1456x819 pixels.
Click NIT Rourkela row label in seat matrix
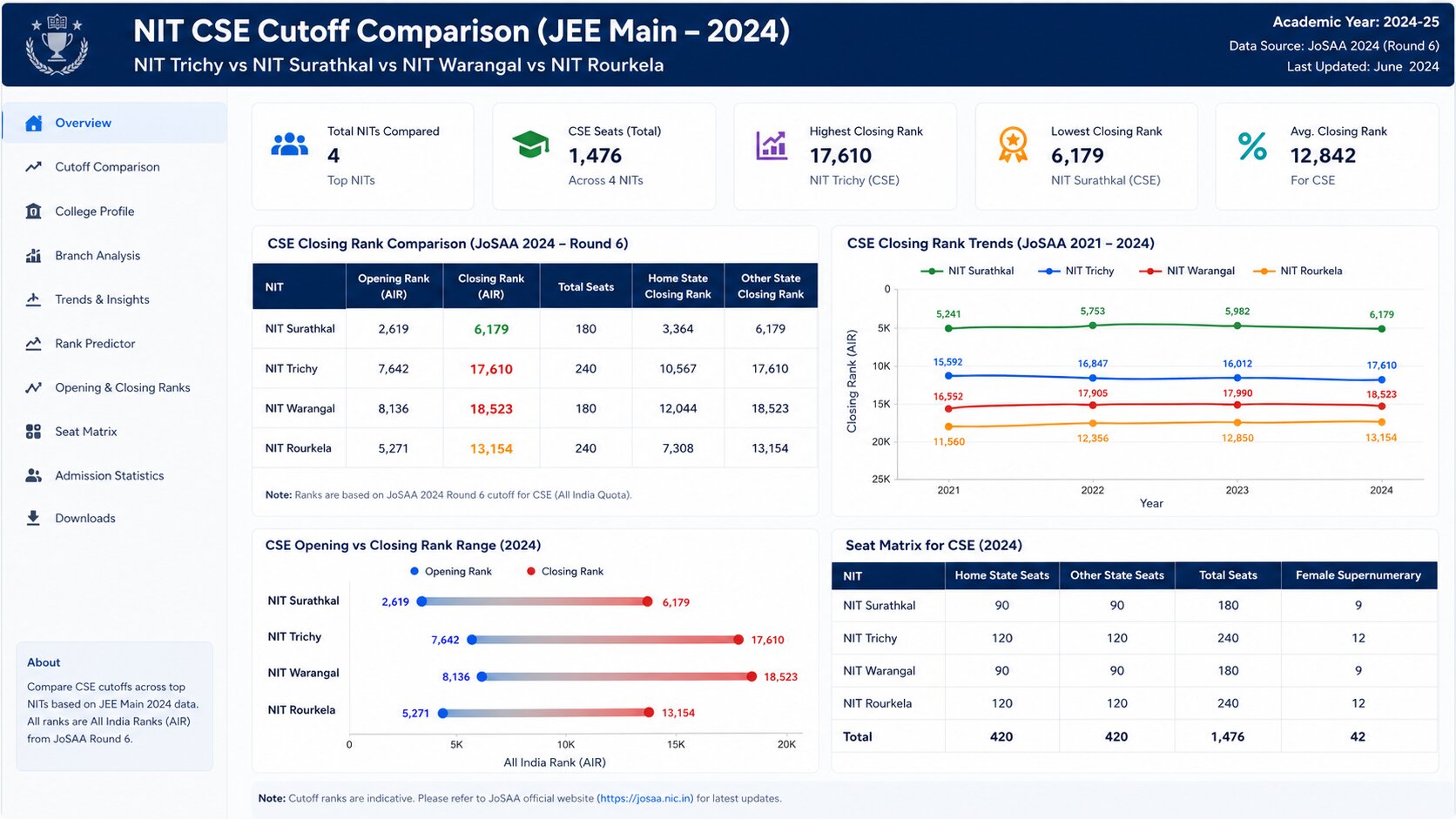pos(878,703)
